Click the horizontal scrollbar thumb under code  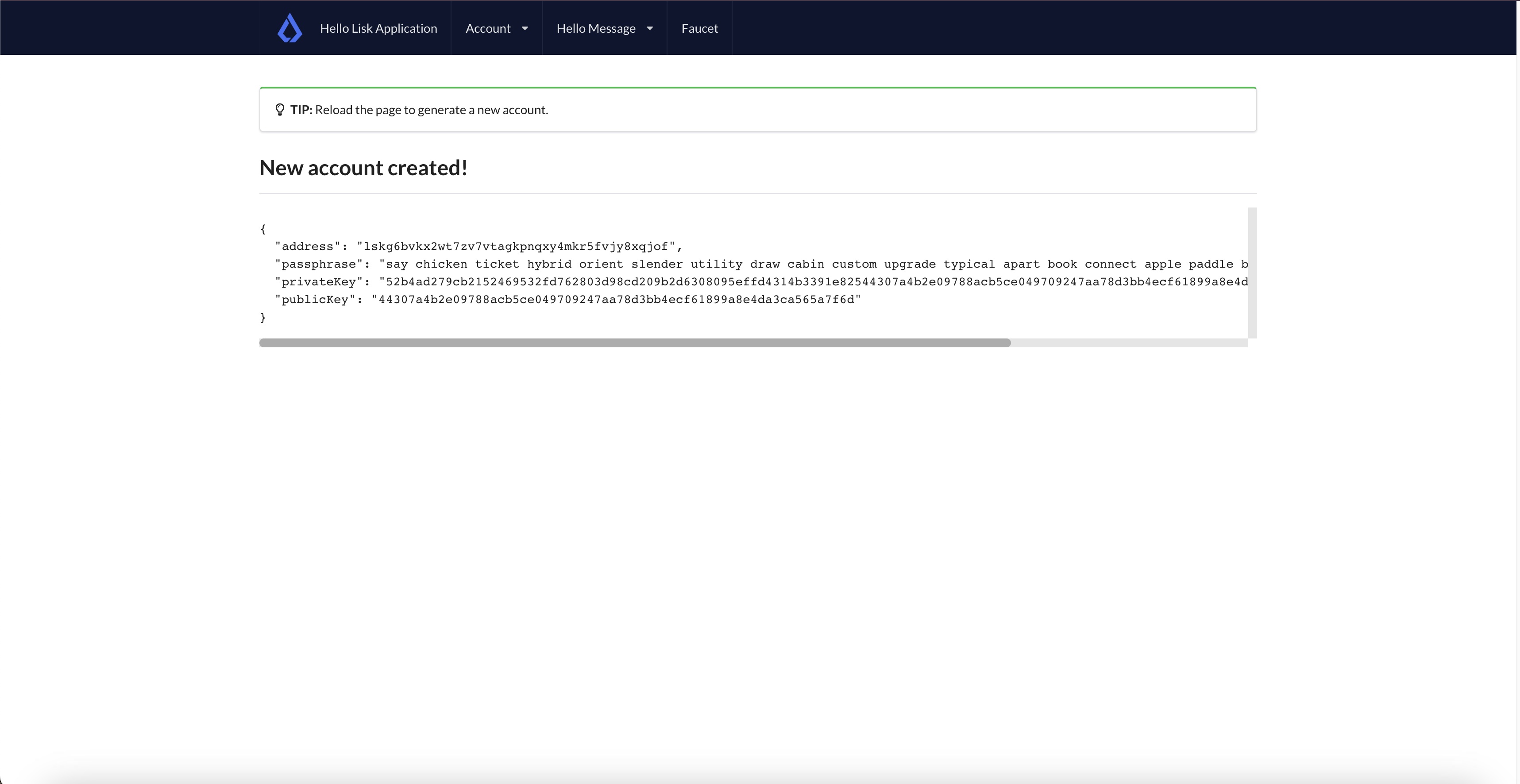pos(634,343)
